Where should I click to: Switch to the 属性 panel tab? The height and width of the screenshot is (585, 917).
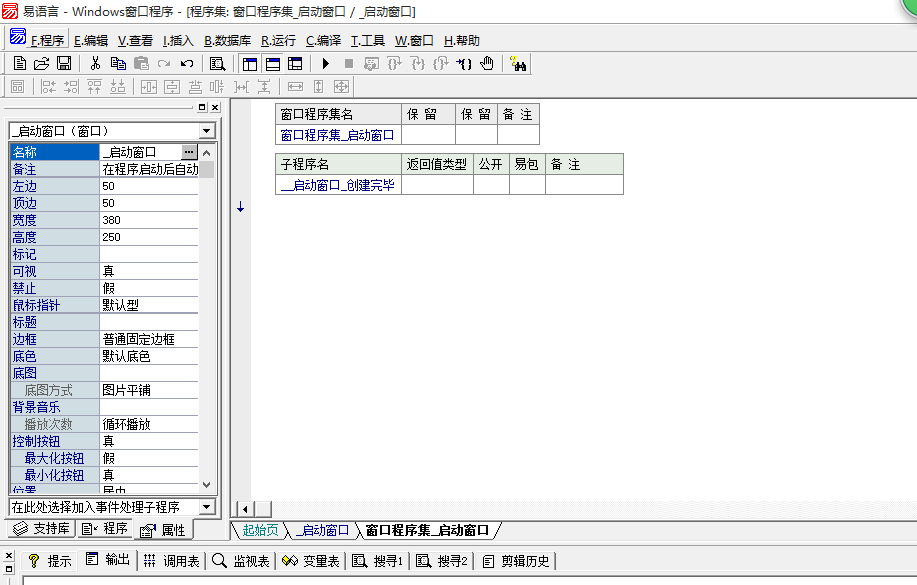pos(163,530)
